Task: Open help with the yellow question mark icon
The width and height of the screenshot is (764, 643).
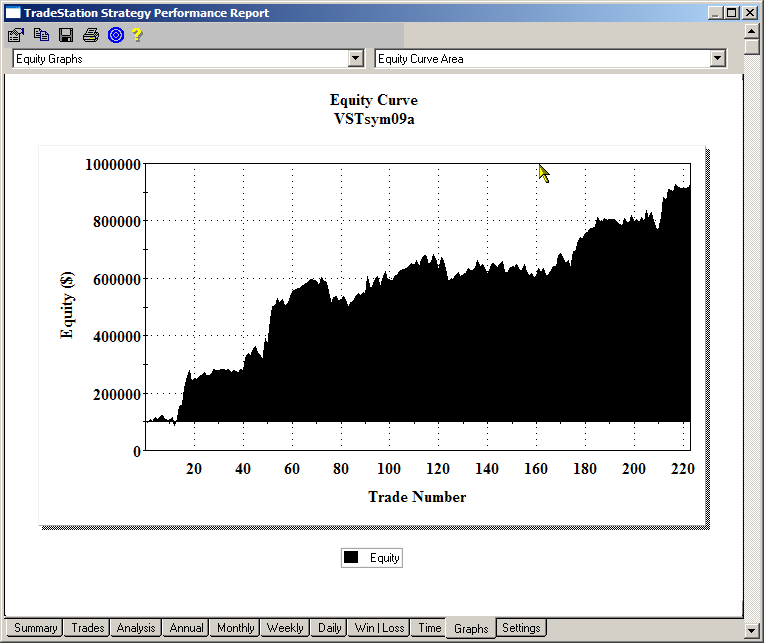Action: tap(137, 35)
